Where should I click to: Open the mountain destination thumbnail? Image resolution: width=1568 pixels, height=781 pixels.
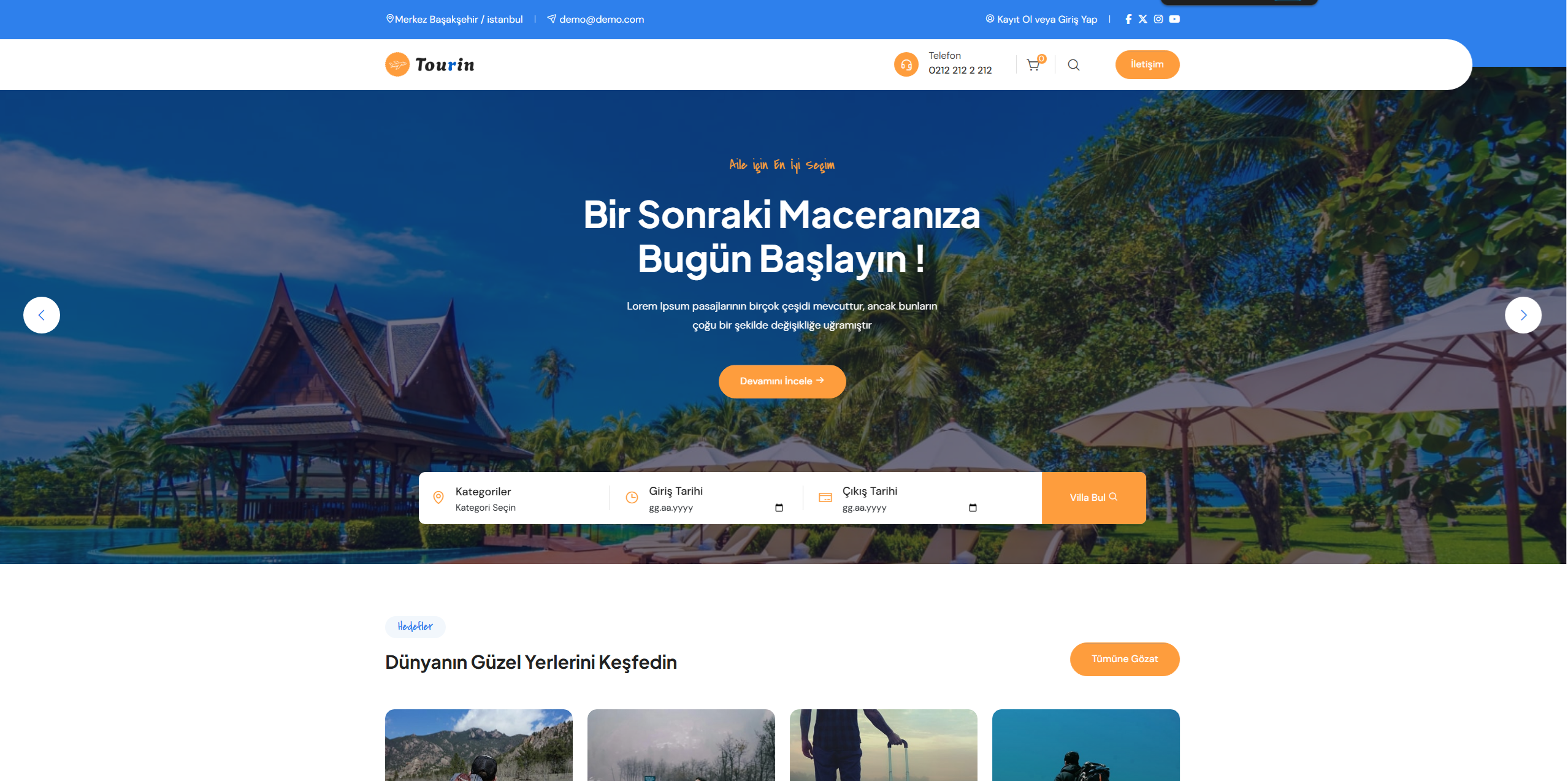click(x=478, y=745)
